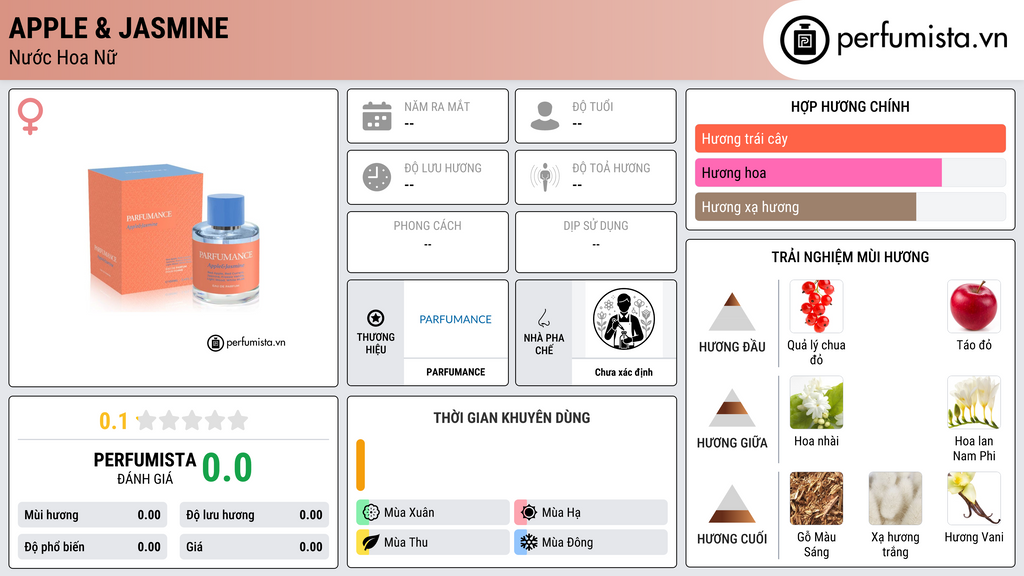The height and width of the screenshot is (576, 1024).
Task: Select the Giá 0.00 score row
Action: [x=254, y=547]
